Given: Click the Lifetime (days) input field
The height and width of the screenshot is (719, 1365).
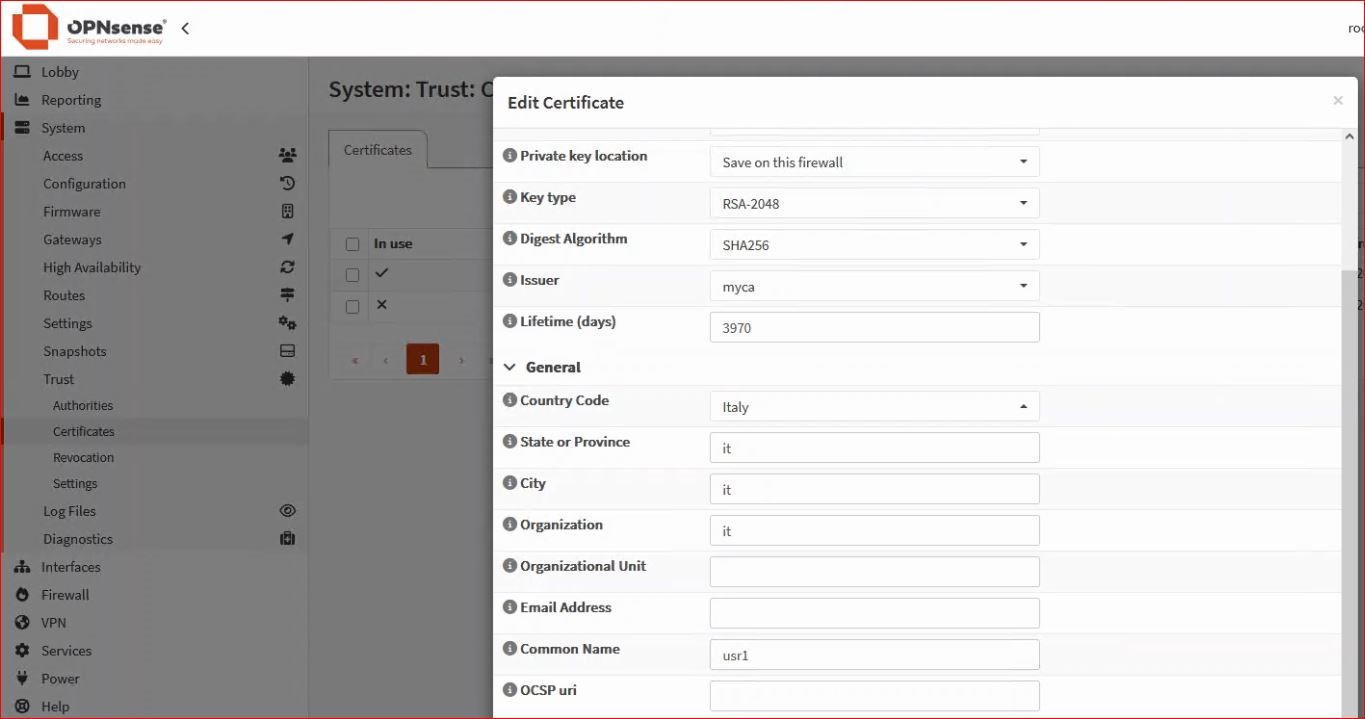Looking at the screenshot, I should point(874,328).
